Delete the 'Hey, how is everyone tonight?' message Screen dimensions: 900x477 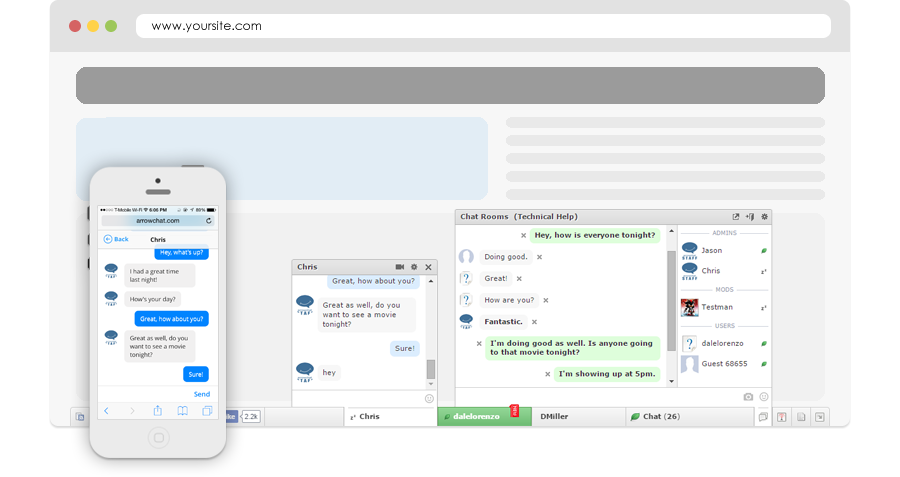[523, 235]
